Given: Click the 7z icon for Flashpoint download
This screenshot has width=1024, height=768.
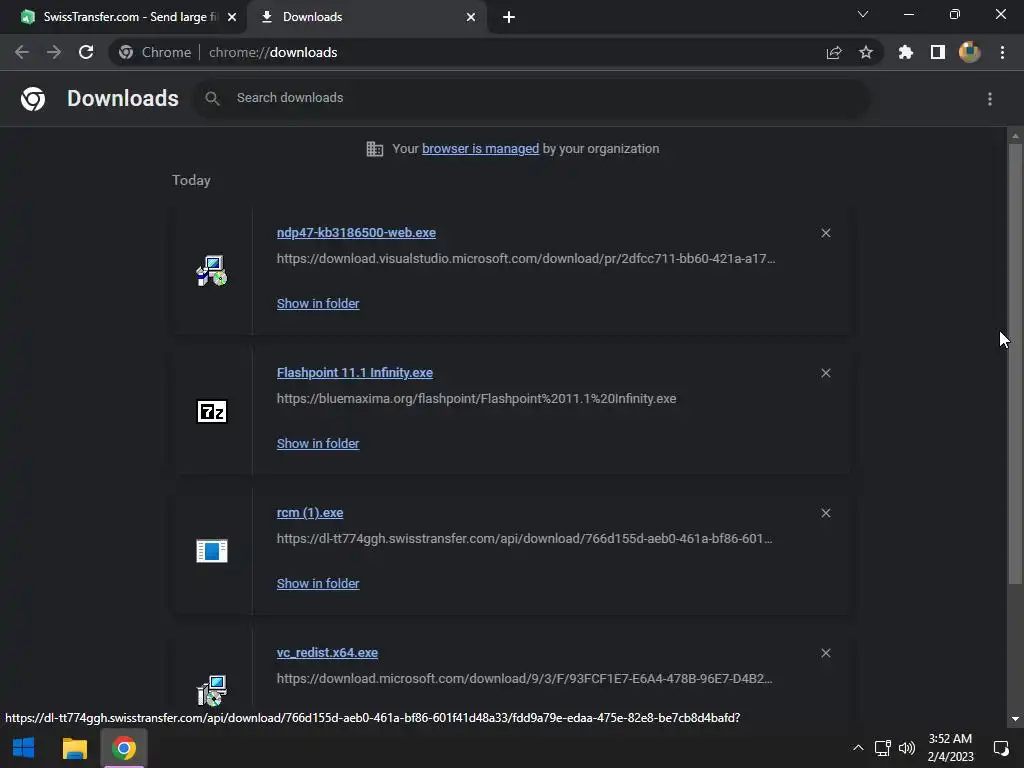Looking at the screenshot, I should [x=212, y=411].
